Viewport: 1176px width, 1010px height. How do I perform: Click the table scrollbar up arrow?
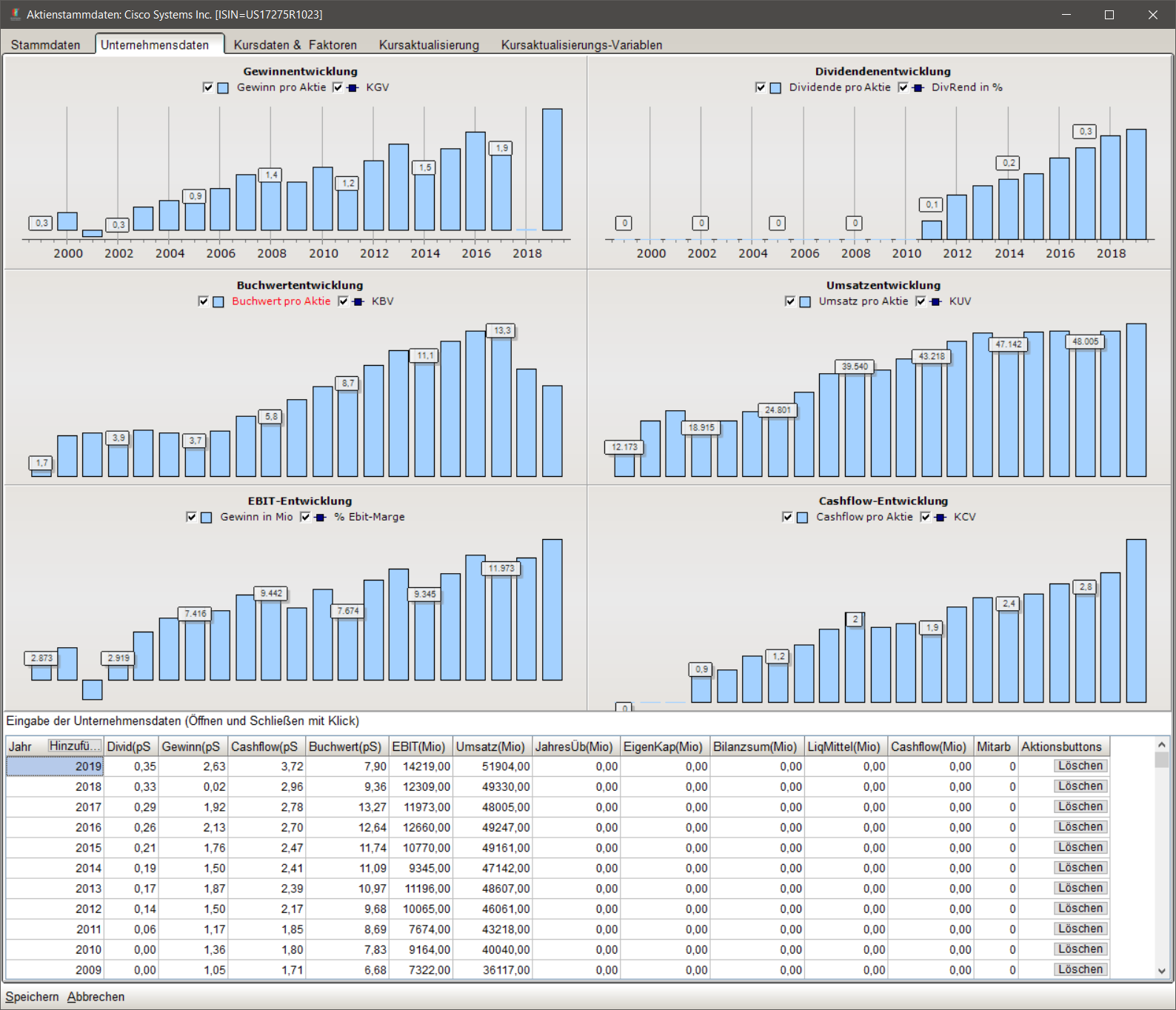tap(1161, 745)
